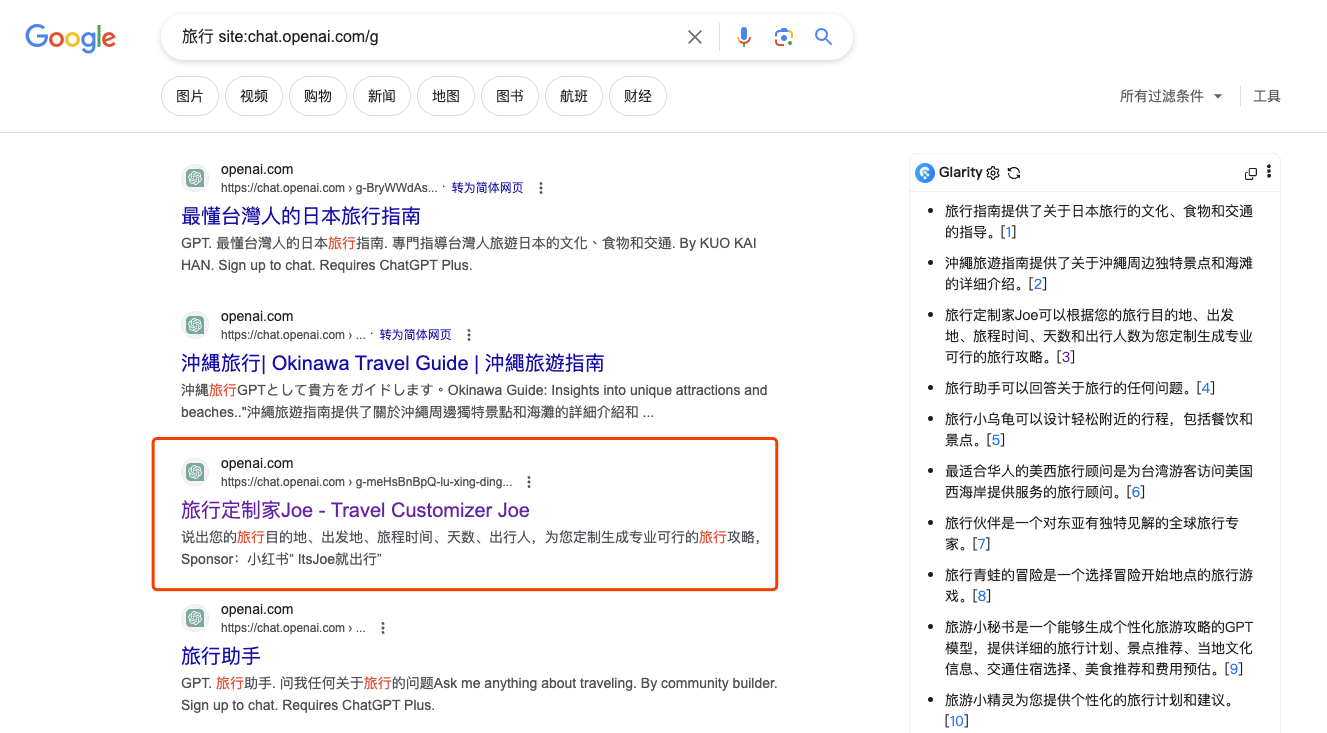Open Glarity citation [2]
The image size is (1327, 733).
[x=1039, y=284]
